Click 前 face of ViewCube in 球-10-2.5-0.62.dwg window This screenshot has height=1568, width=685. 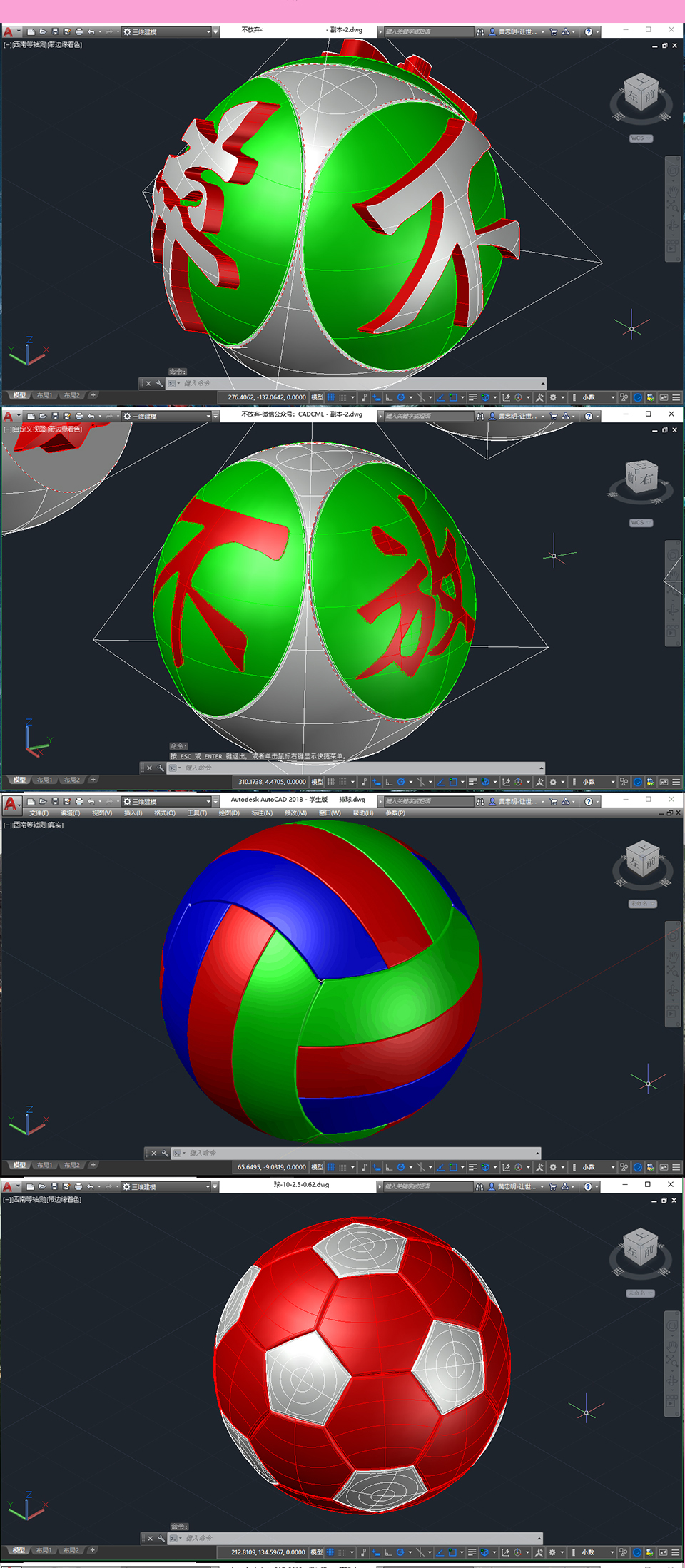tap(649, 1251)
